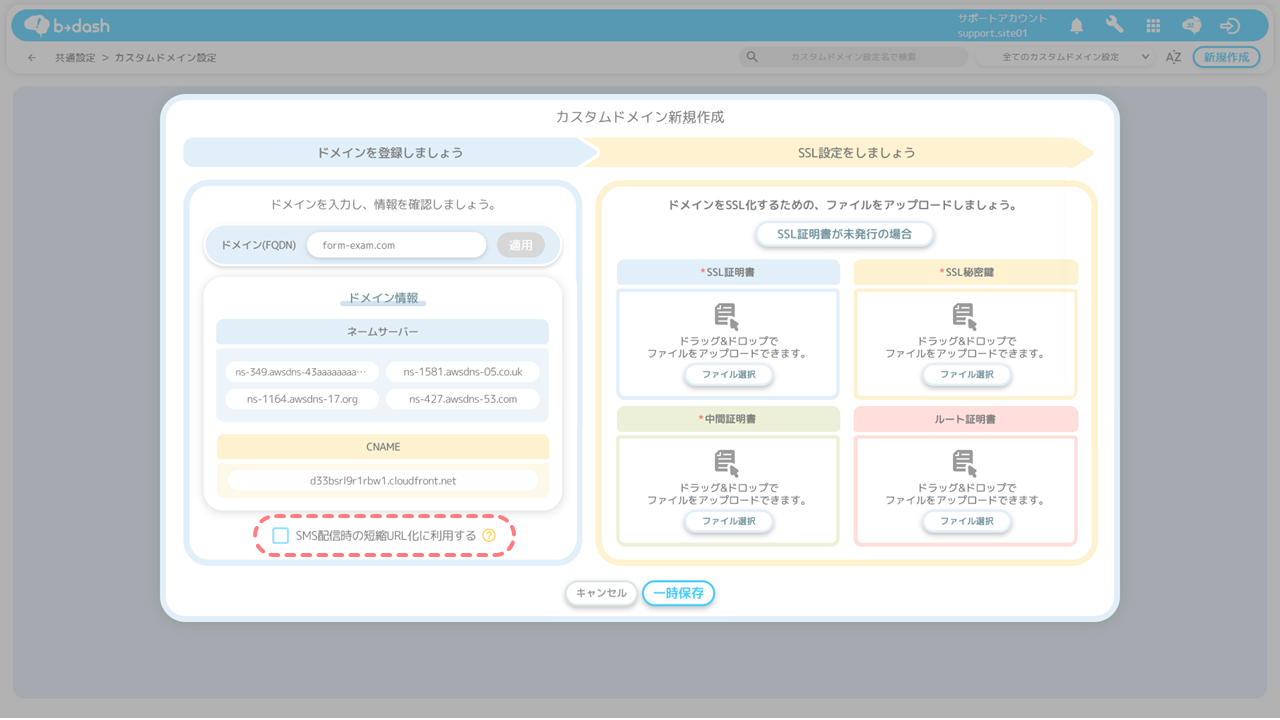Click ファイル選択 under SSL証明書
Screen dimensions: 1280x720
point(728,375)
